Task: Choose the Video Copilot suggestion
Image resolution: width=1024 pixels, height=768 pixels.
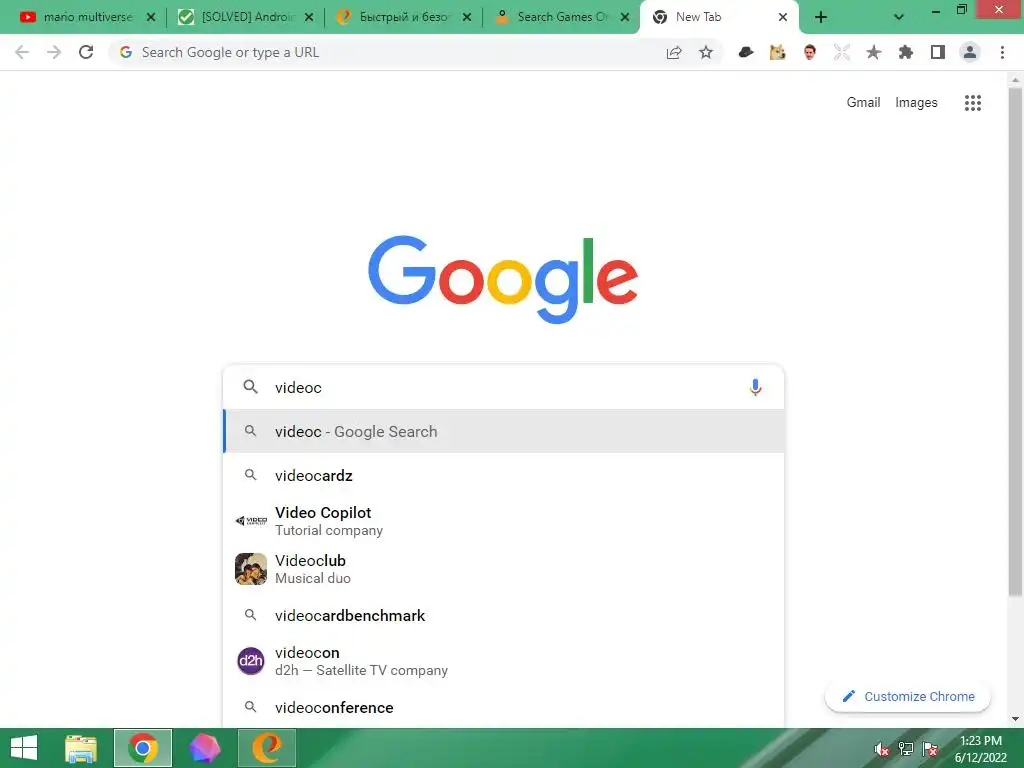Action: click(x=504, y=521)
